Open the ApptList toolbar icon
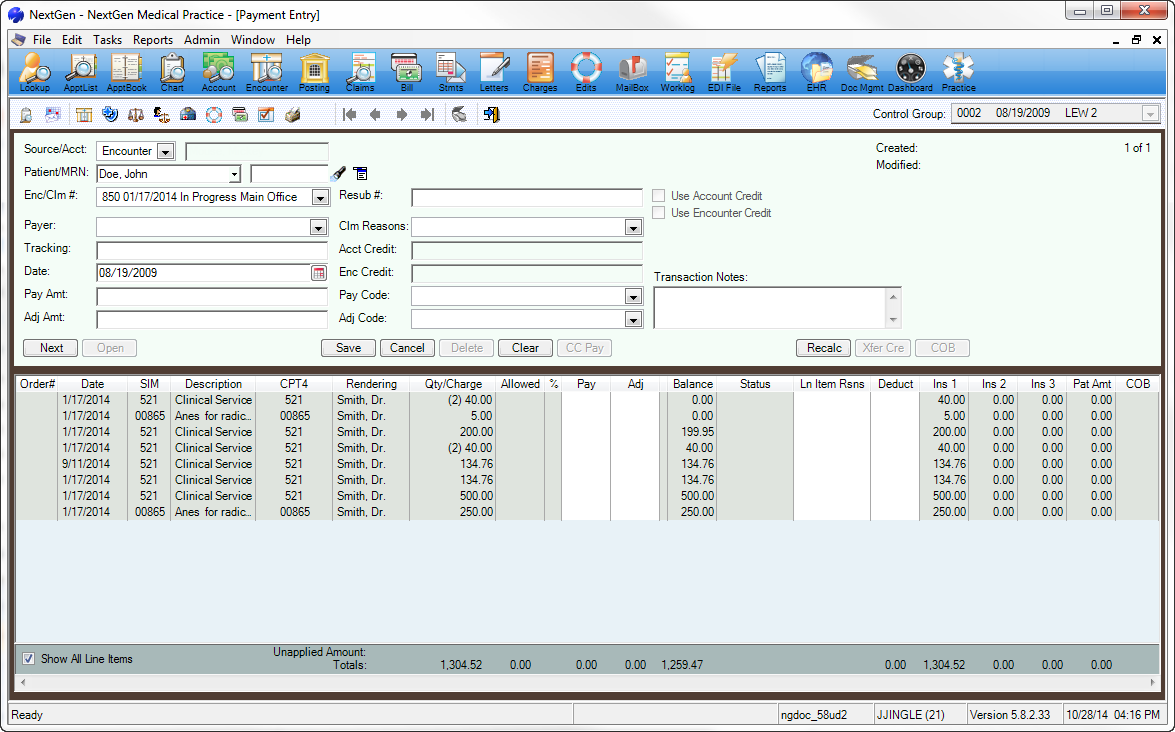This screenshot has height=732, width=1175. pyautogui.click(x=80, y=73)
